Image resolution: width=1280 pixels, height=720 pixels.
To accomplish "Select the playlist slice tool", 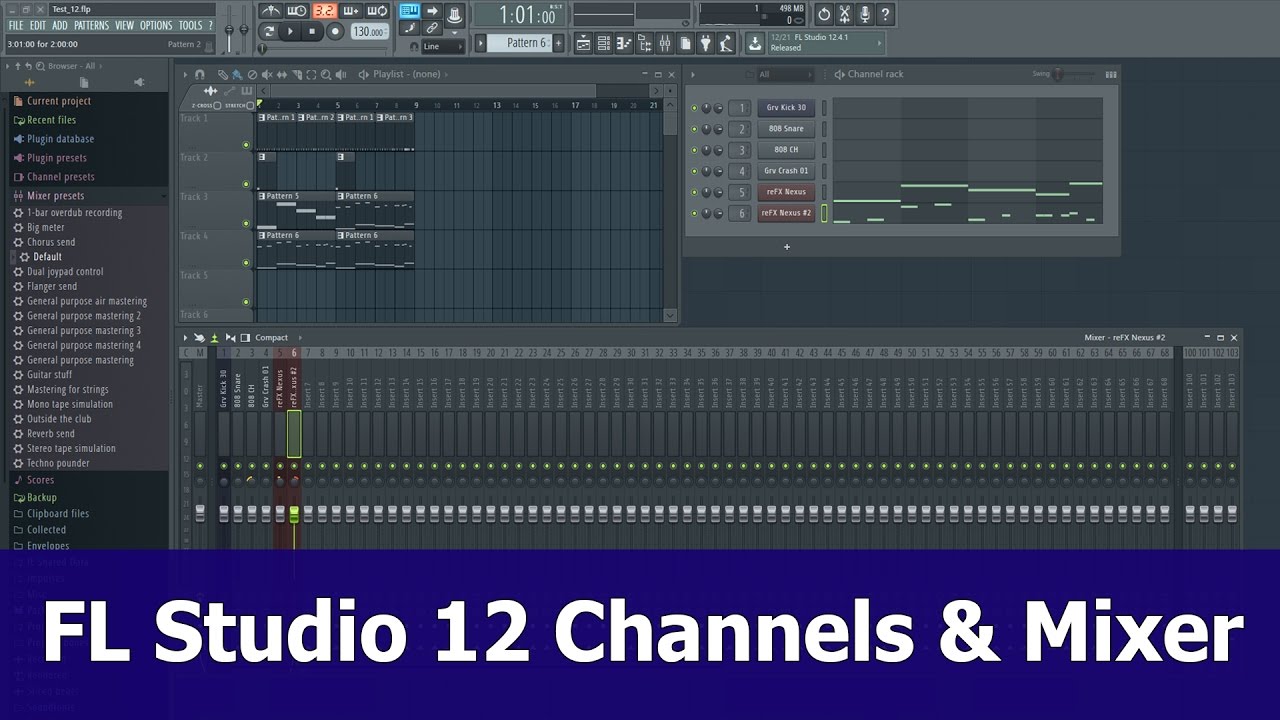I will (296, 74).
